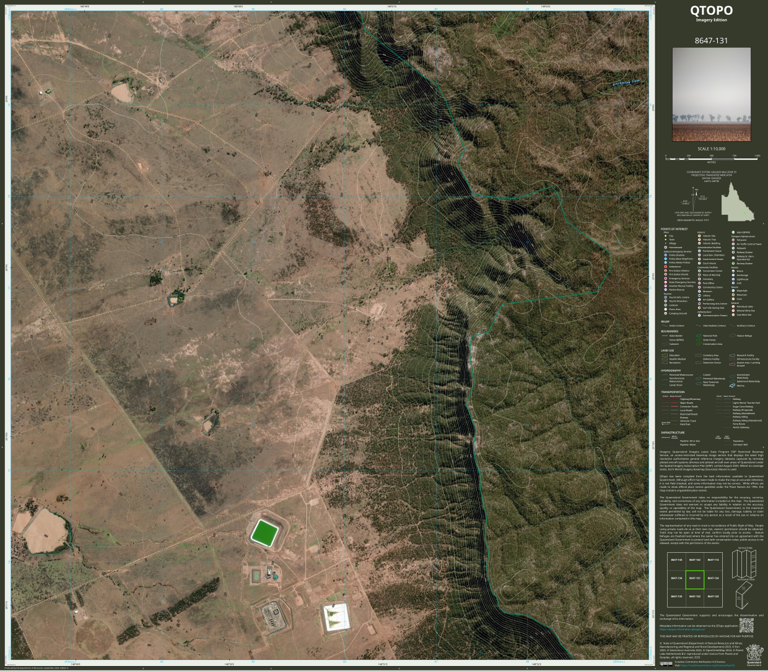This screenshot has width=768, height=671.
Task: Select the green highlighted index grid cell
Action: point(695,579)
